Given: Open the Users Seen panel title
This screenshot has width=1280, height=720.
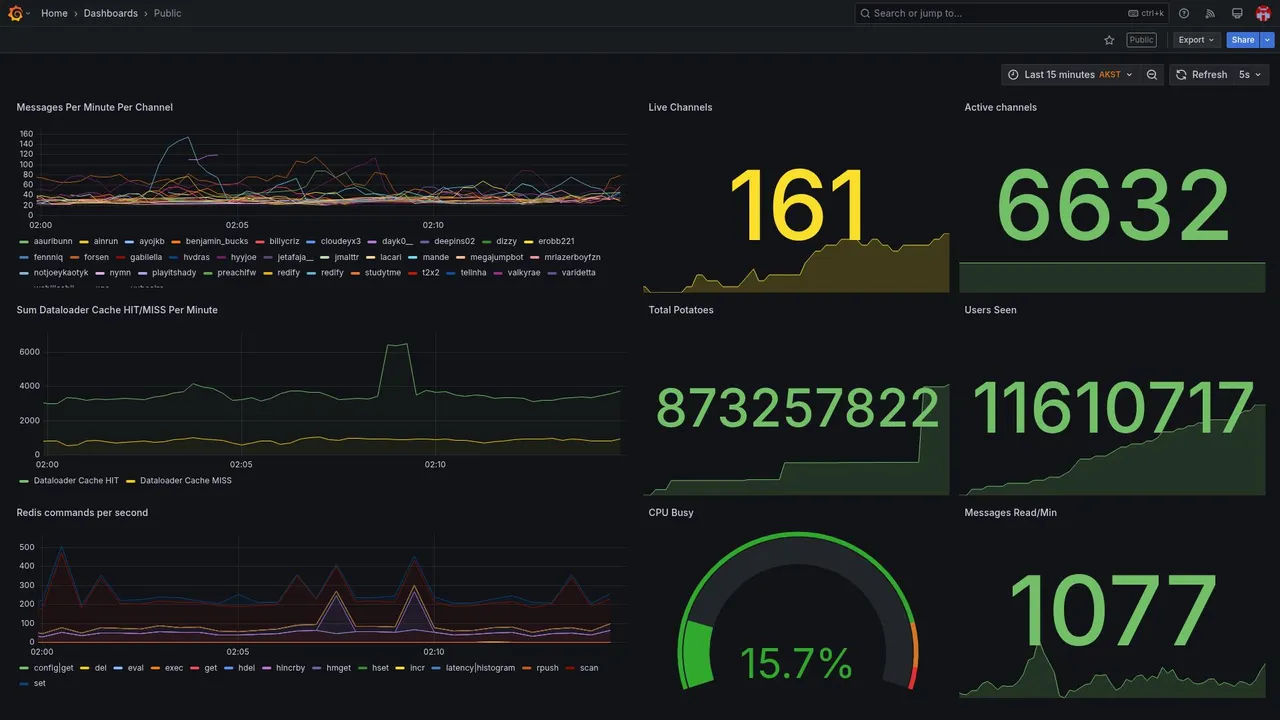Looking at the screenshot, I should 991,310.
